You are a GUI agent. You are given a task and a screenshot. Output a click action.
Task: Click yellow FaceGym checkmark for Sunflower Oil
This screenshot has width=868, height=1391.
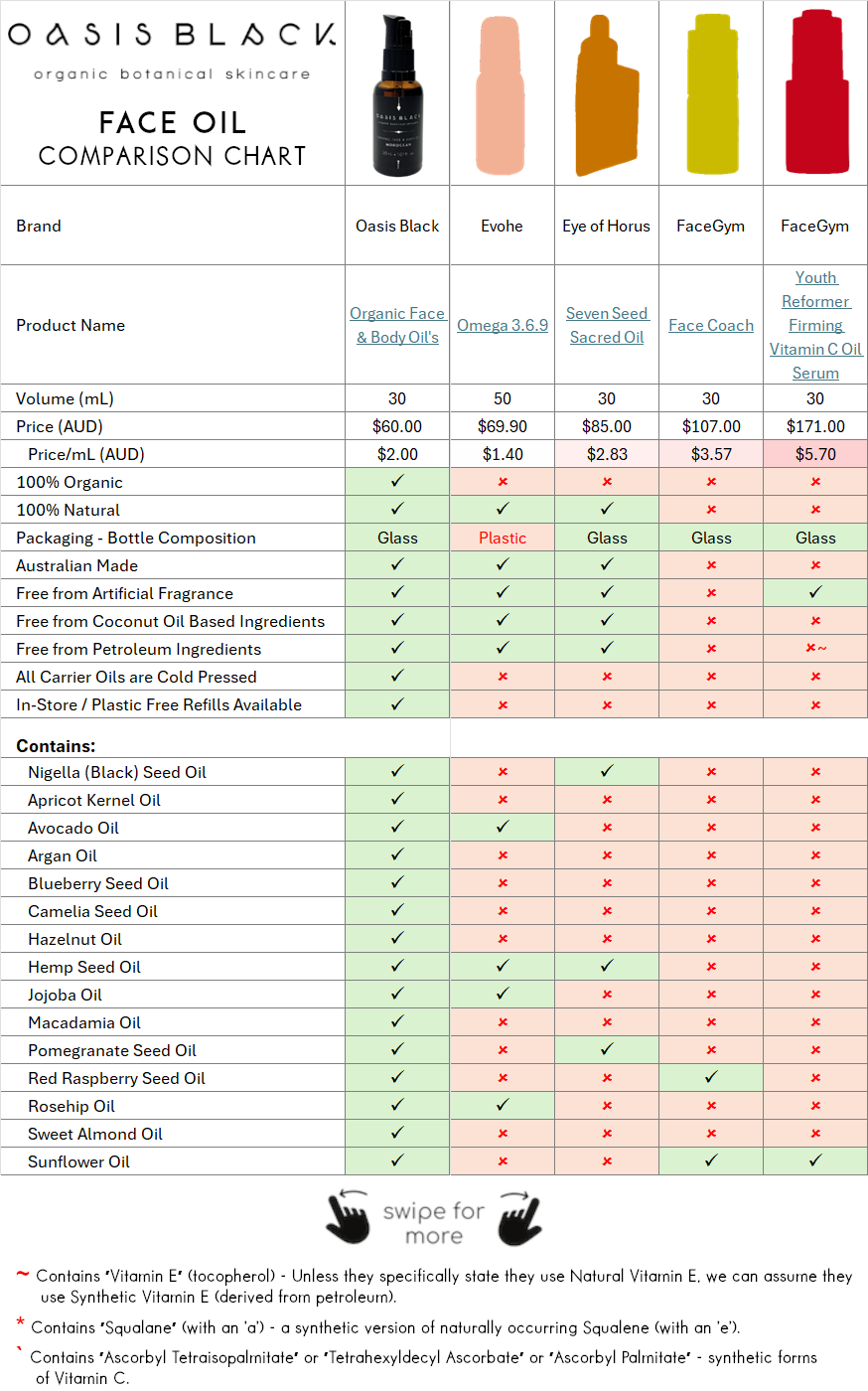click(711, 1160)
